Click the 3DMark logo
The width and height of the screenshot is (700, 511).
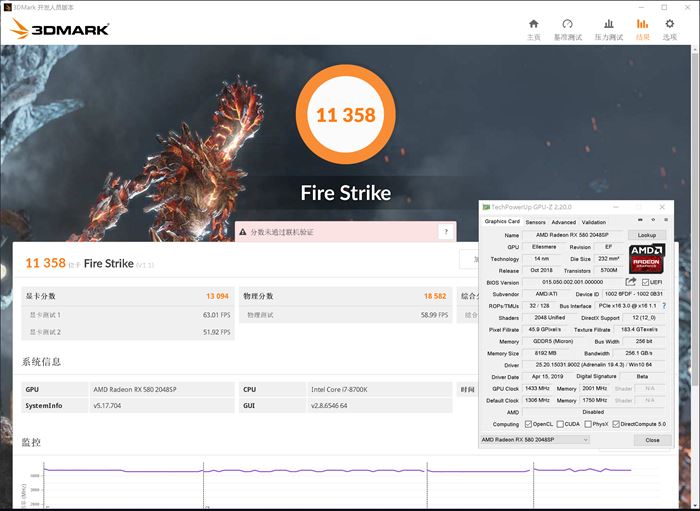point(60,29)
